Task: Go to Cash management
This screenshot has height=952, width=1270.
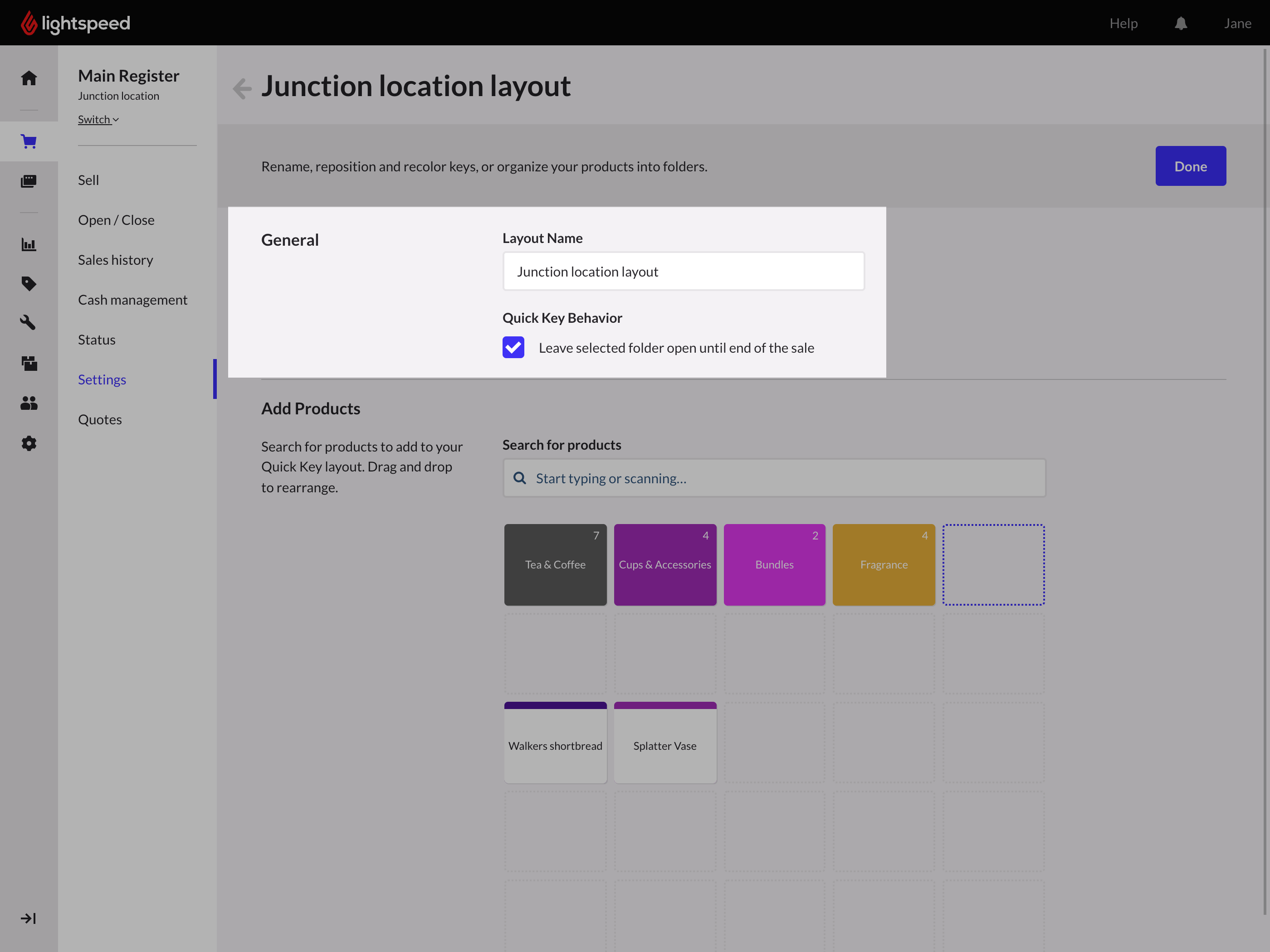Action: point(132,300)
